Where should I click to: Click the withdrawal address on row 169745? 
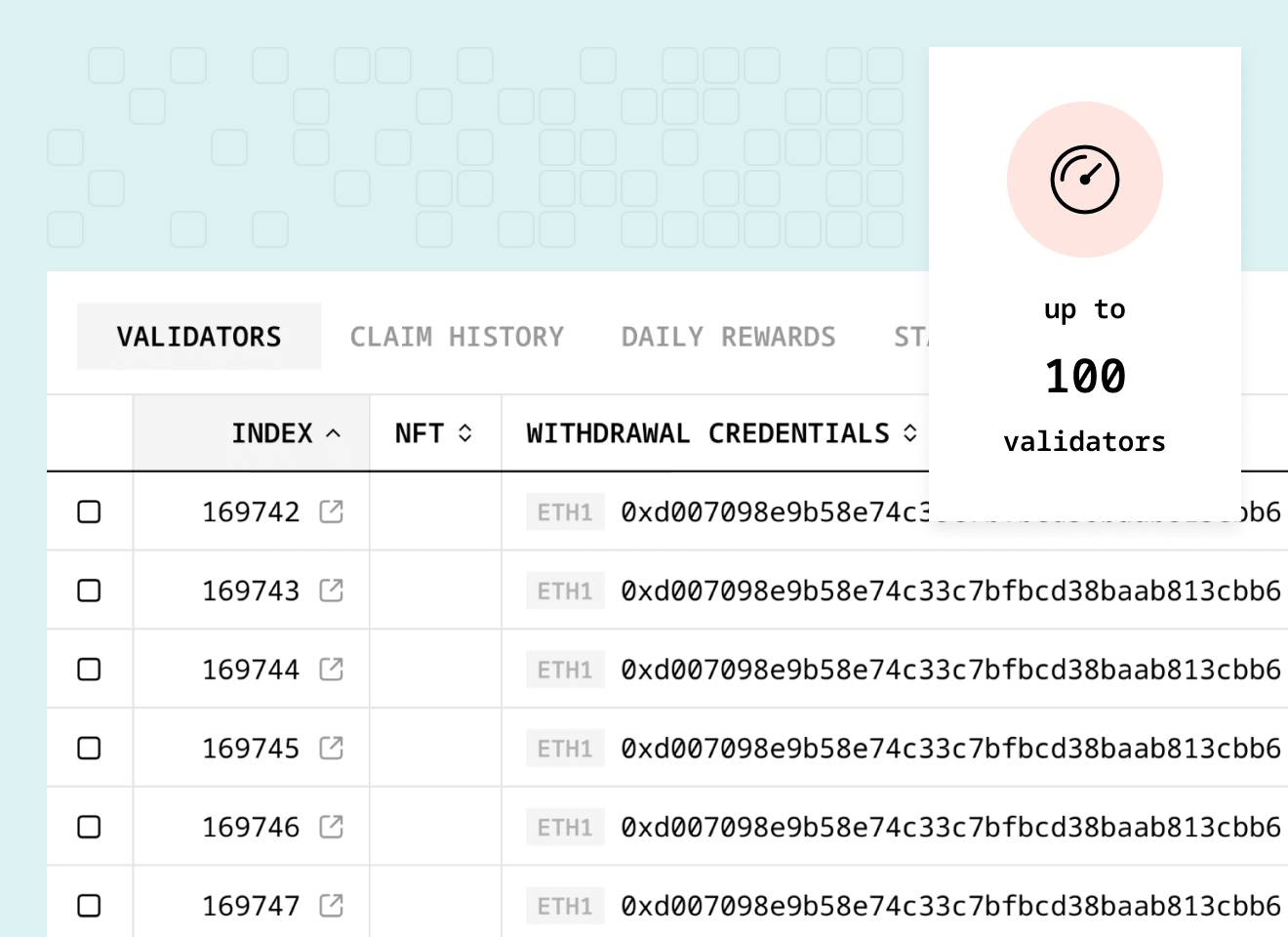[x=946, y=748]
